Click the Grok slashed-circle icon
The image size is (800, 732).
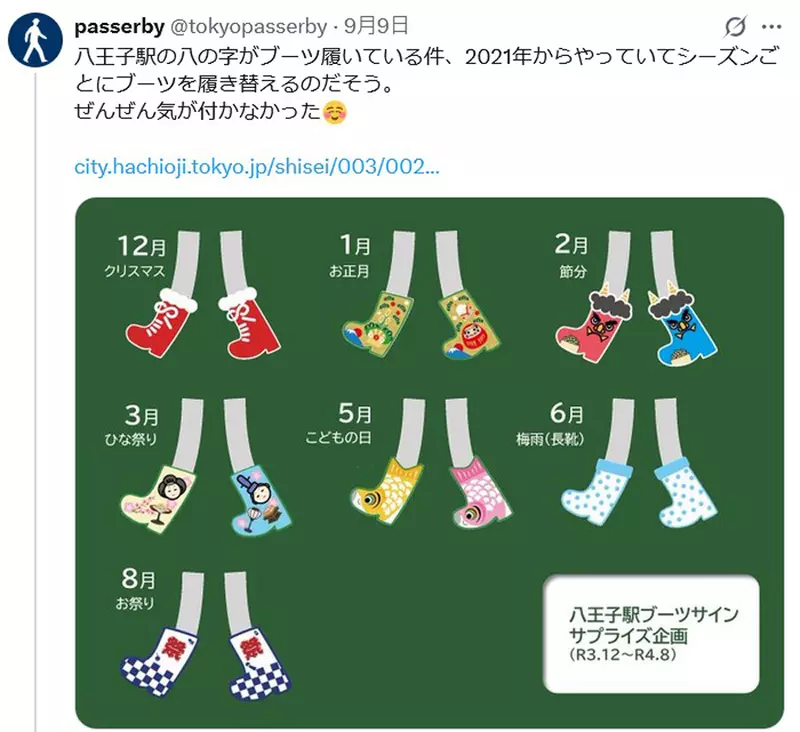click(735, 27)
